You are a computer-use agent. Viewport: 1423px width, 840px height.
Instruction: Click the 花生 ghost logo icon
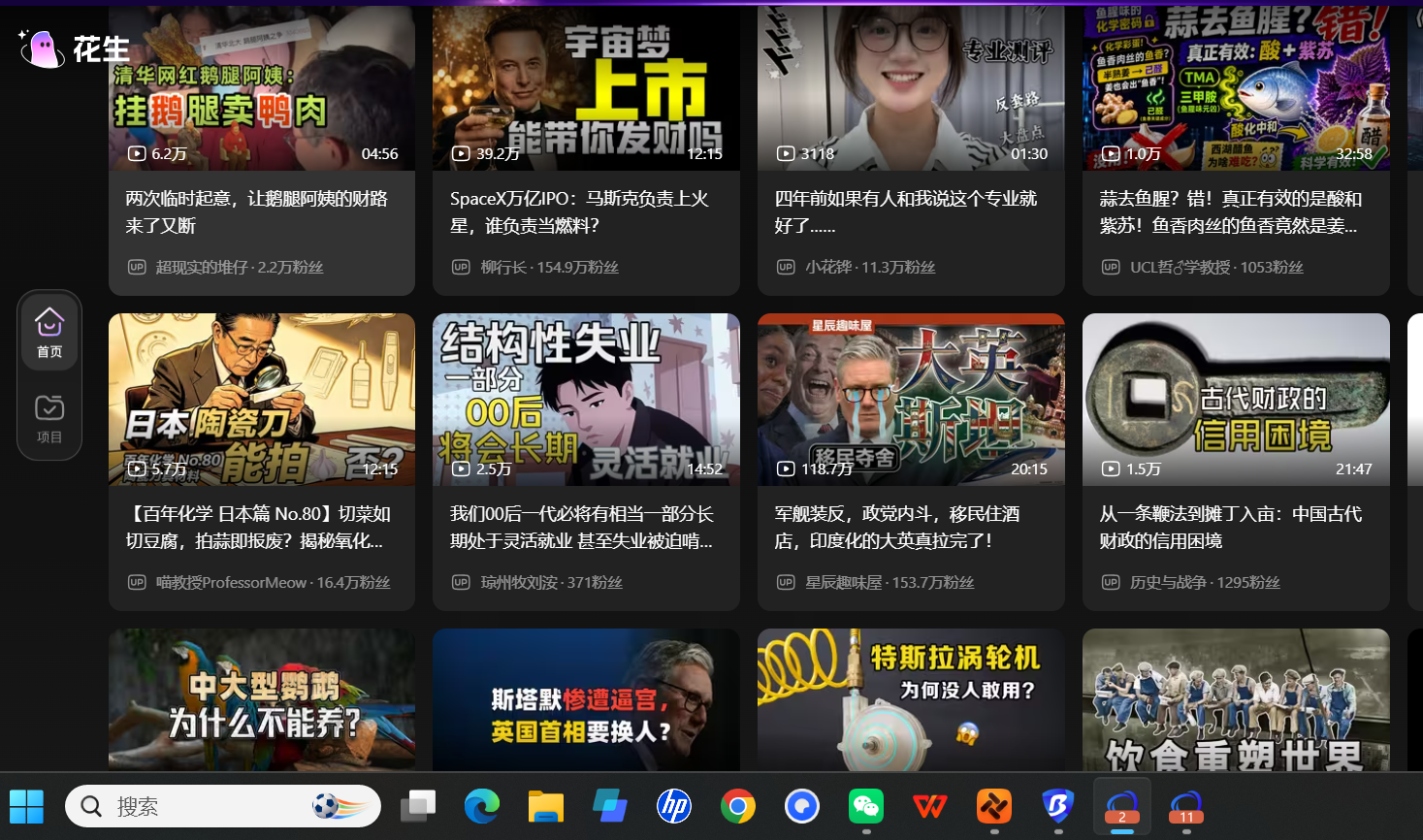43,48
